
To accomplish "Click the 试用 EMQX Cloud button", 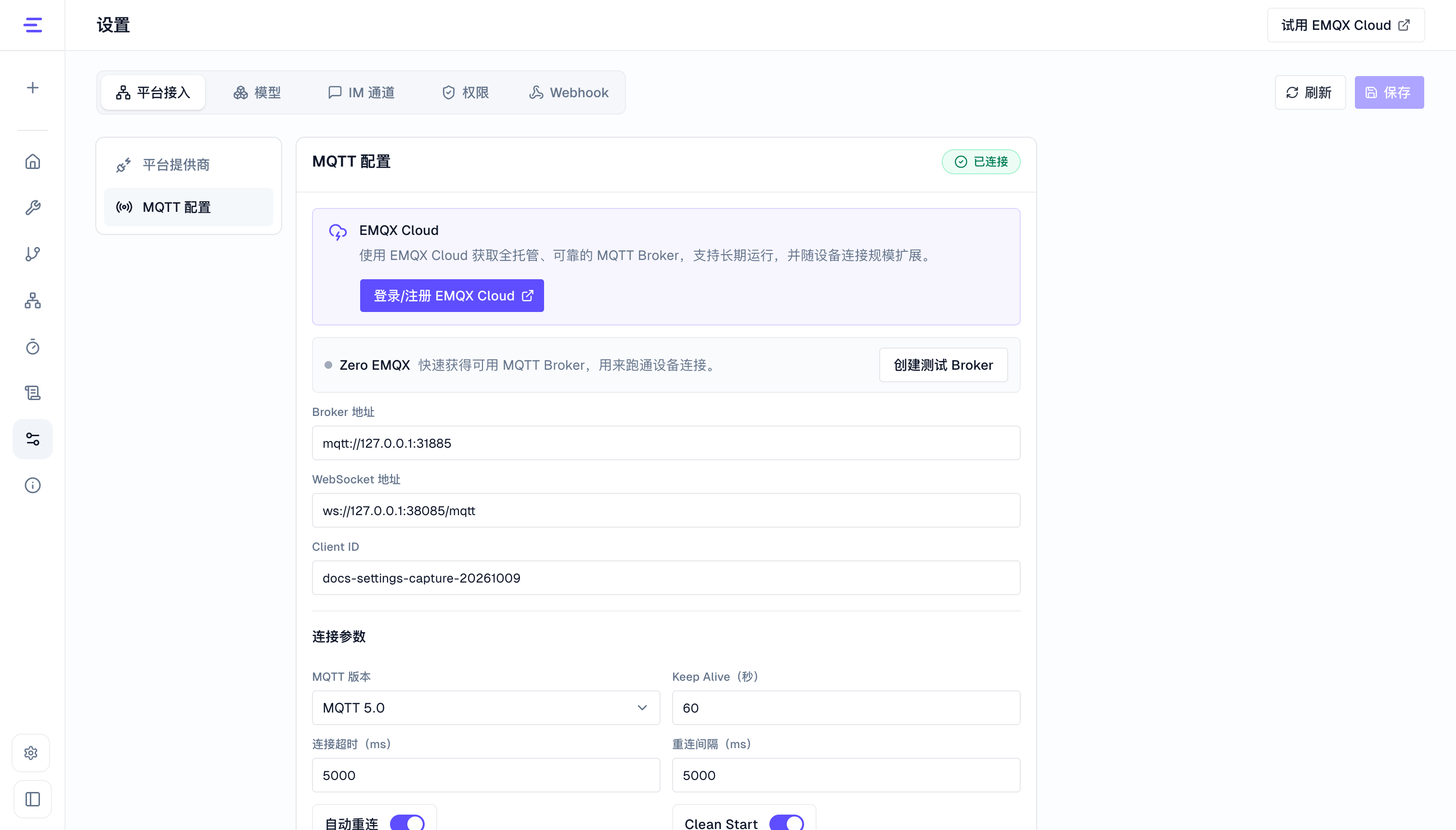I will point(1346,25).
